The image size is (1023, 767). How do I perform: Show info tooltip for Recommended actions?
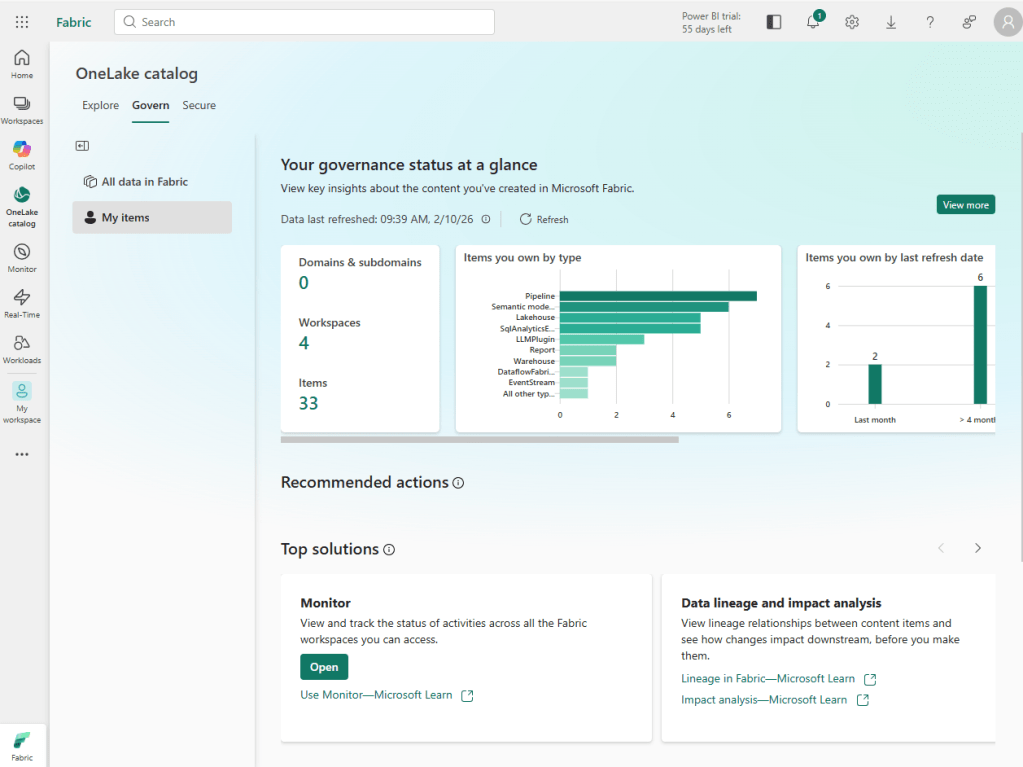tap(458, 483)
